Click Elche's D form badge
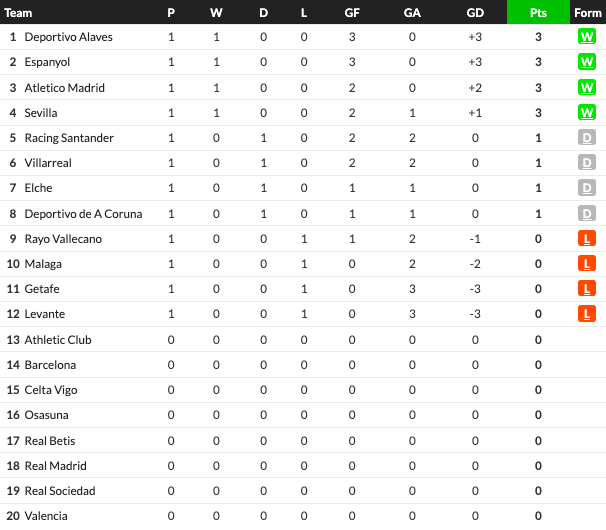606x530 pixels. click(586, 188)
